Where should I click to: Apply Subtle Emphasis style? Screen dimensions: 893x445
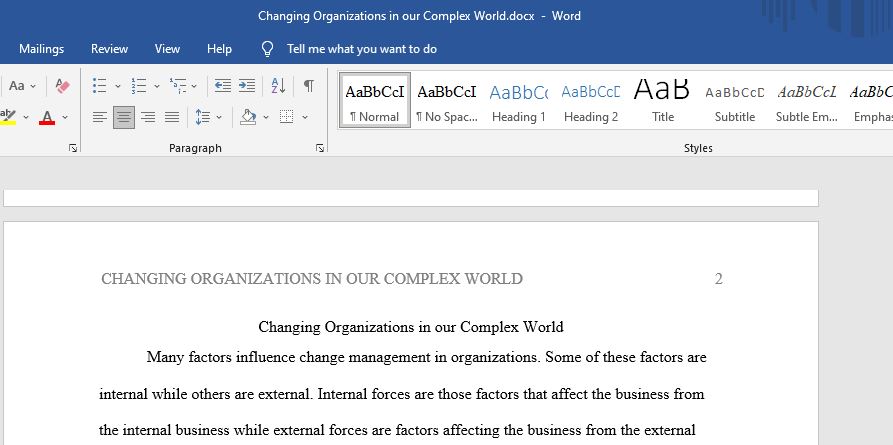[806, 100]
